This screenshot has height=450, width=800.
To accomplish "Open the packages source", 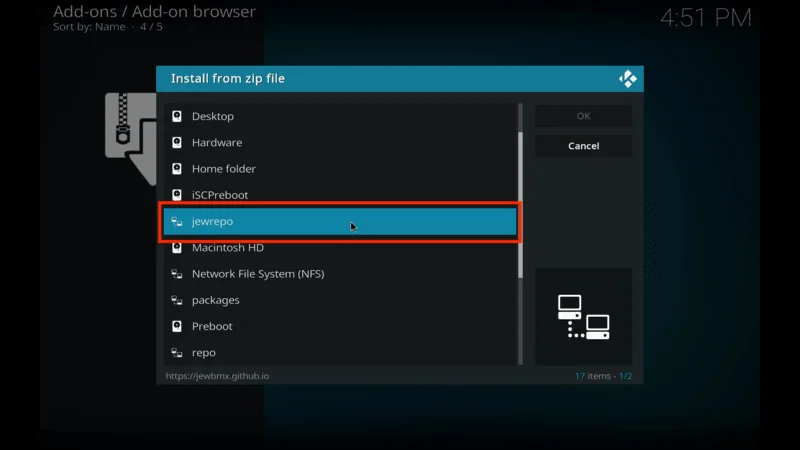I will point(340,300).
